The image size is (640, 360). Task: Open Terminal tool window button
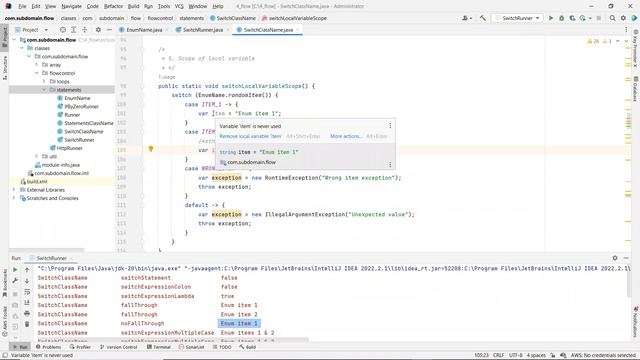[x=159, y=347]
